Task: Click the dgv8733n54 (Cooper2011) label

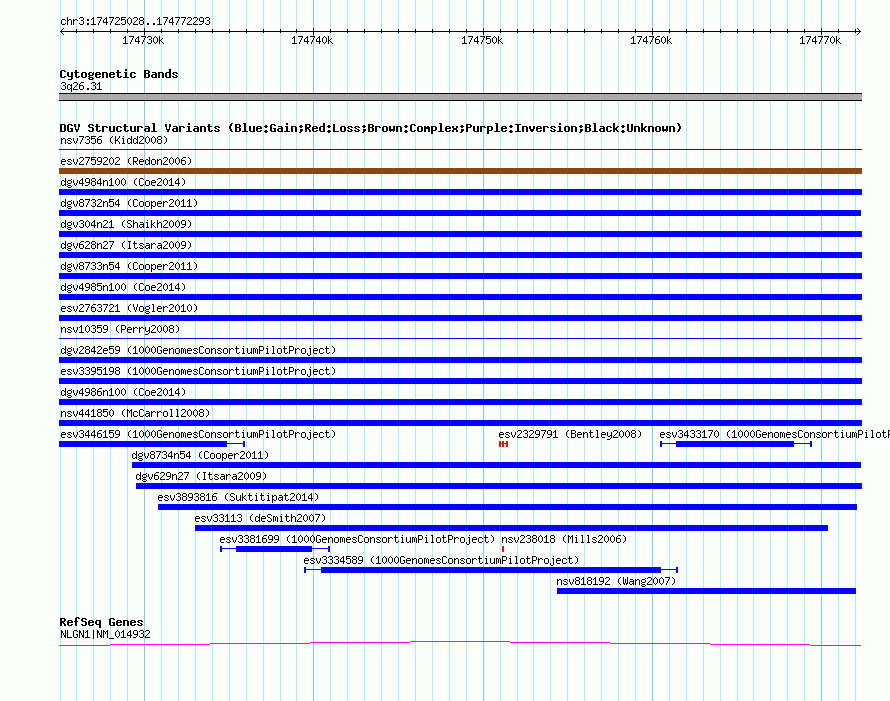Action: click(x=129, y=266)
